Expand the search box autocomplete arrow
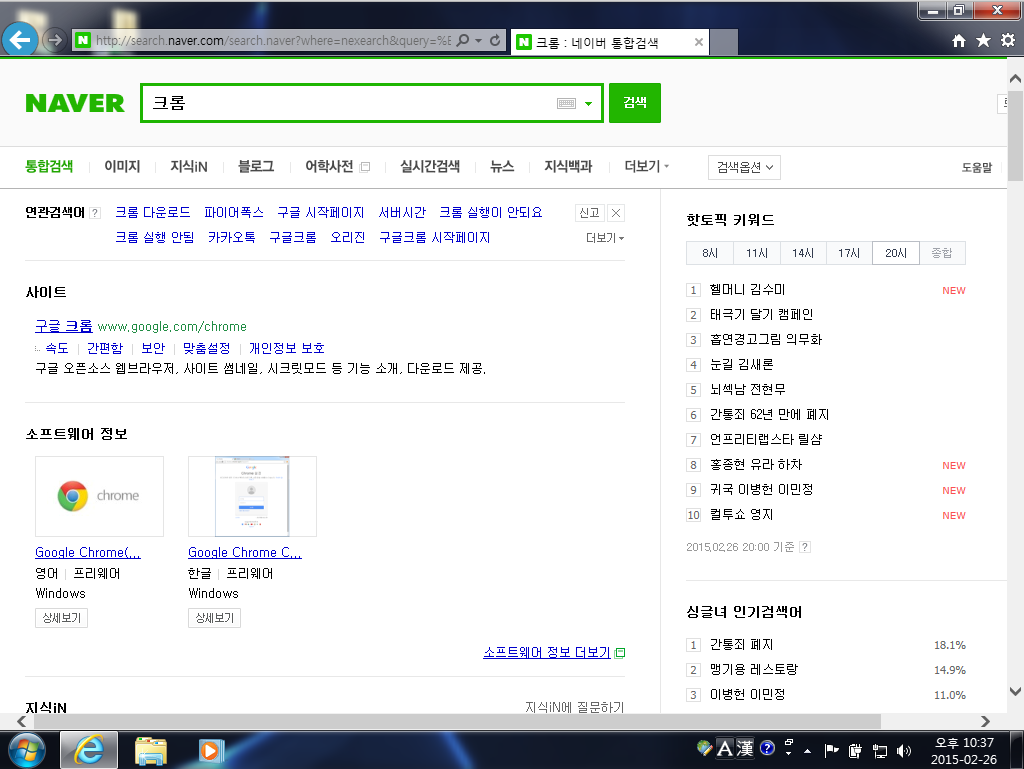 pyautogui.click(x=588, y=103)
